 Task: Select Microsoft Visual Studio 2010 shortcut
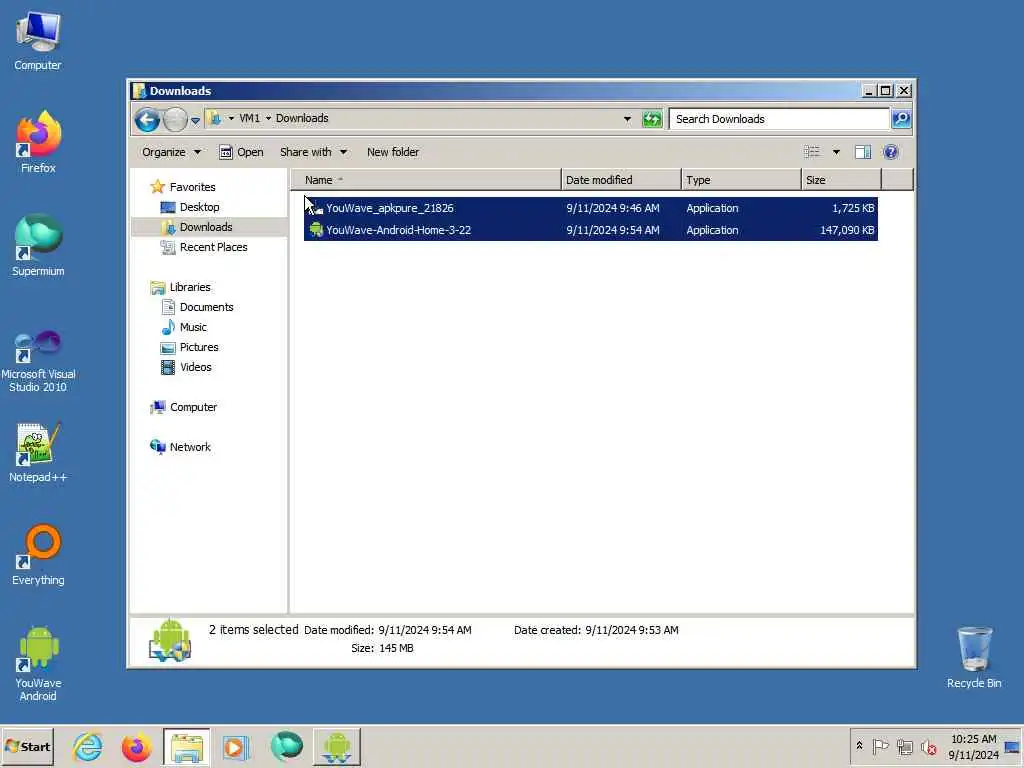[38, 360]
